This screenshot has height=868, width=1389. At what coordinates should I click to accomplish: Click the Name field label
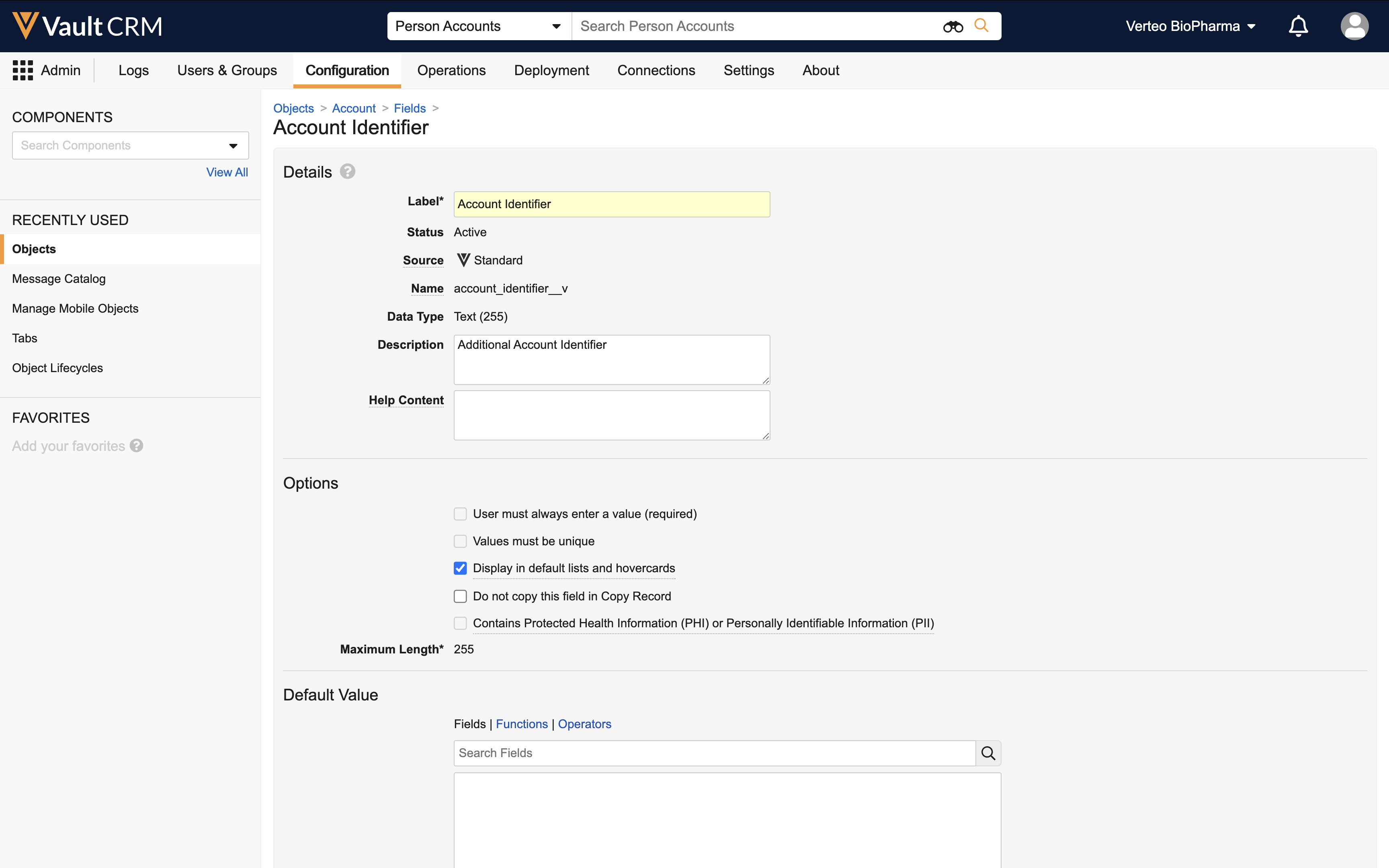point(427,288)
